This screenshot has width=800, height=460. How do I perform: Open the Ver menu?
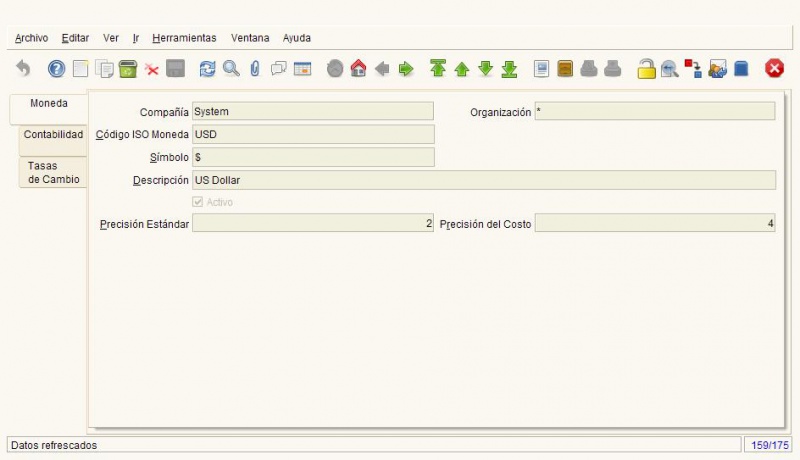111,38
